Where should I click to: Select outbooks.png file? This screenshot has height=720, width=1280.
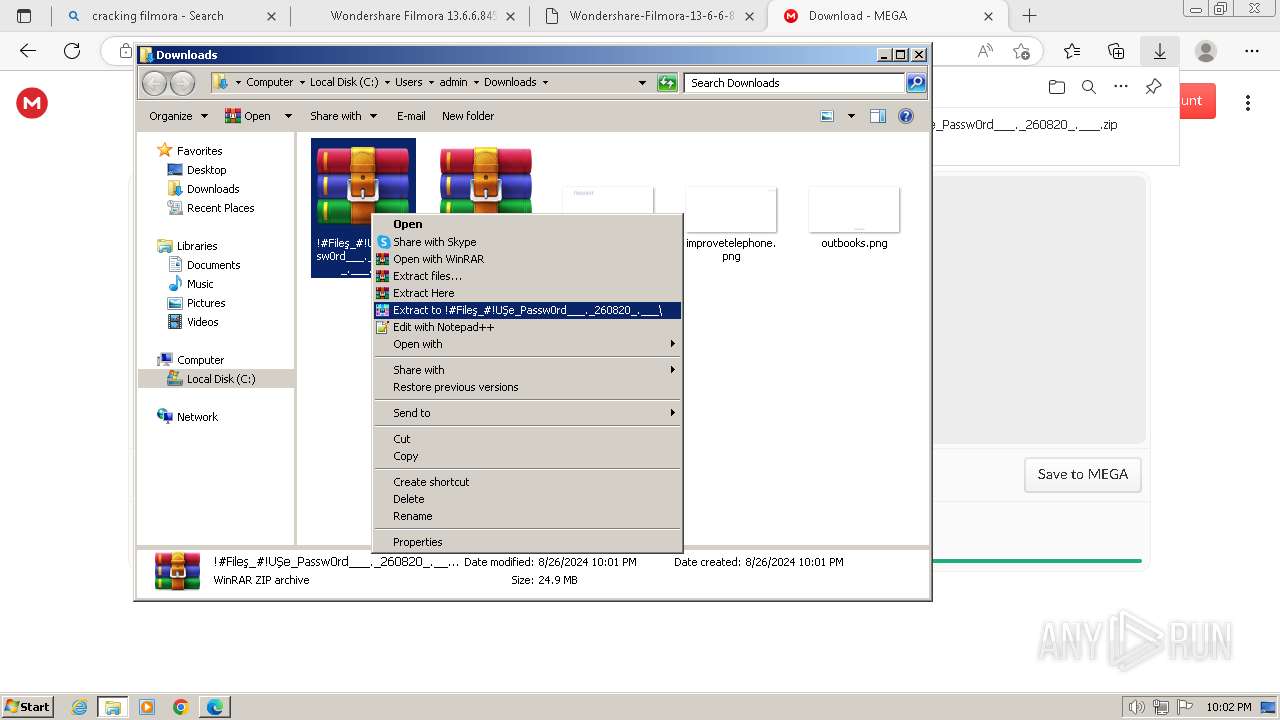854,217
